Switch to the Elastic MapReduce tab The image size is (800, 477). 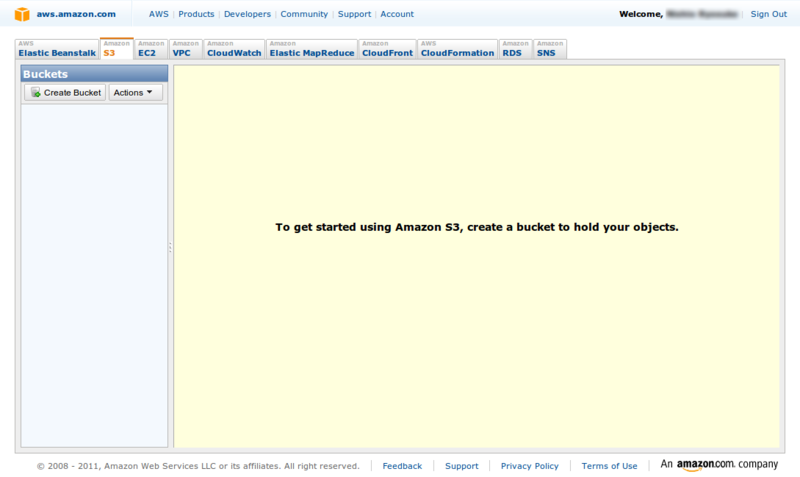coord(312,49)
